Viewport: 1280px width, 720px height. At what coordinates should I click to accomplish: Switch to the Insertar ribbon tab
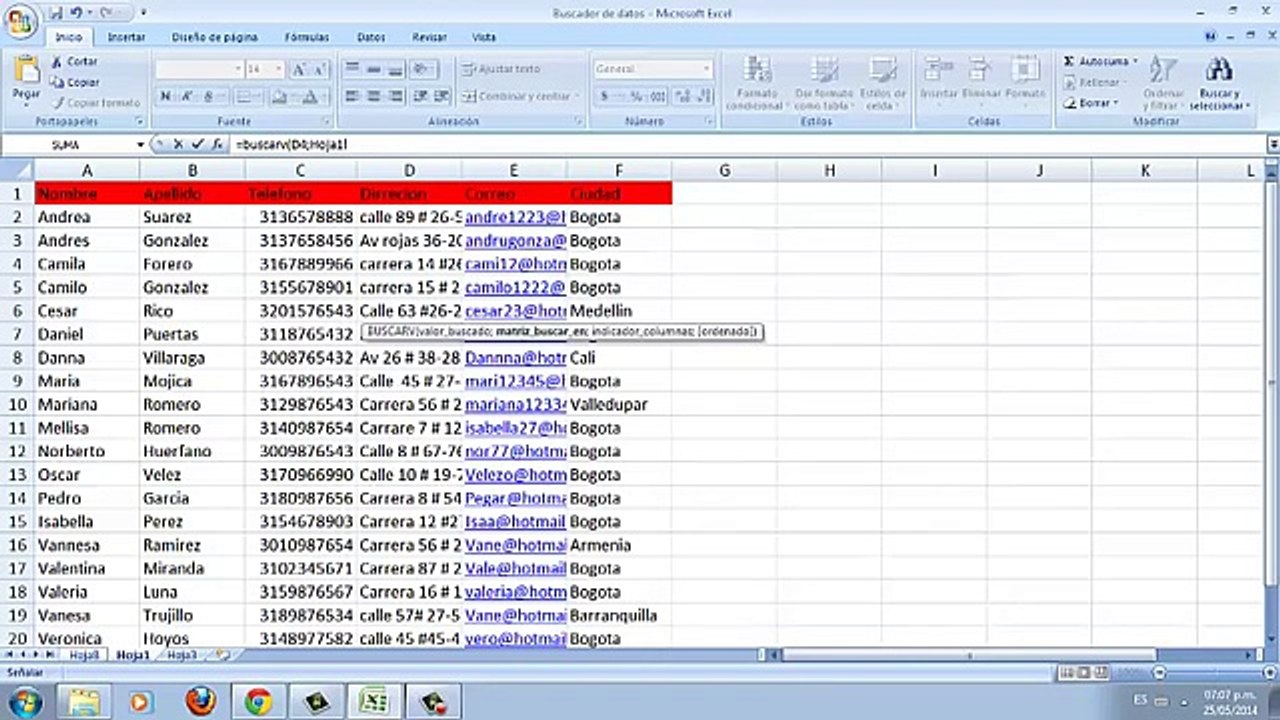click(126, 37)
